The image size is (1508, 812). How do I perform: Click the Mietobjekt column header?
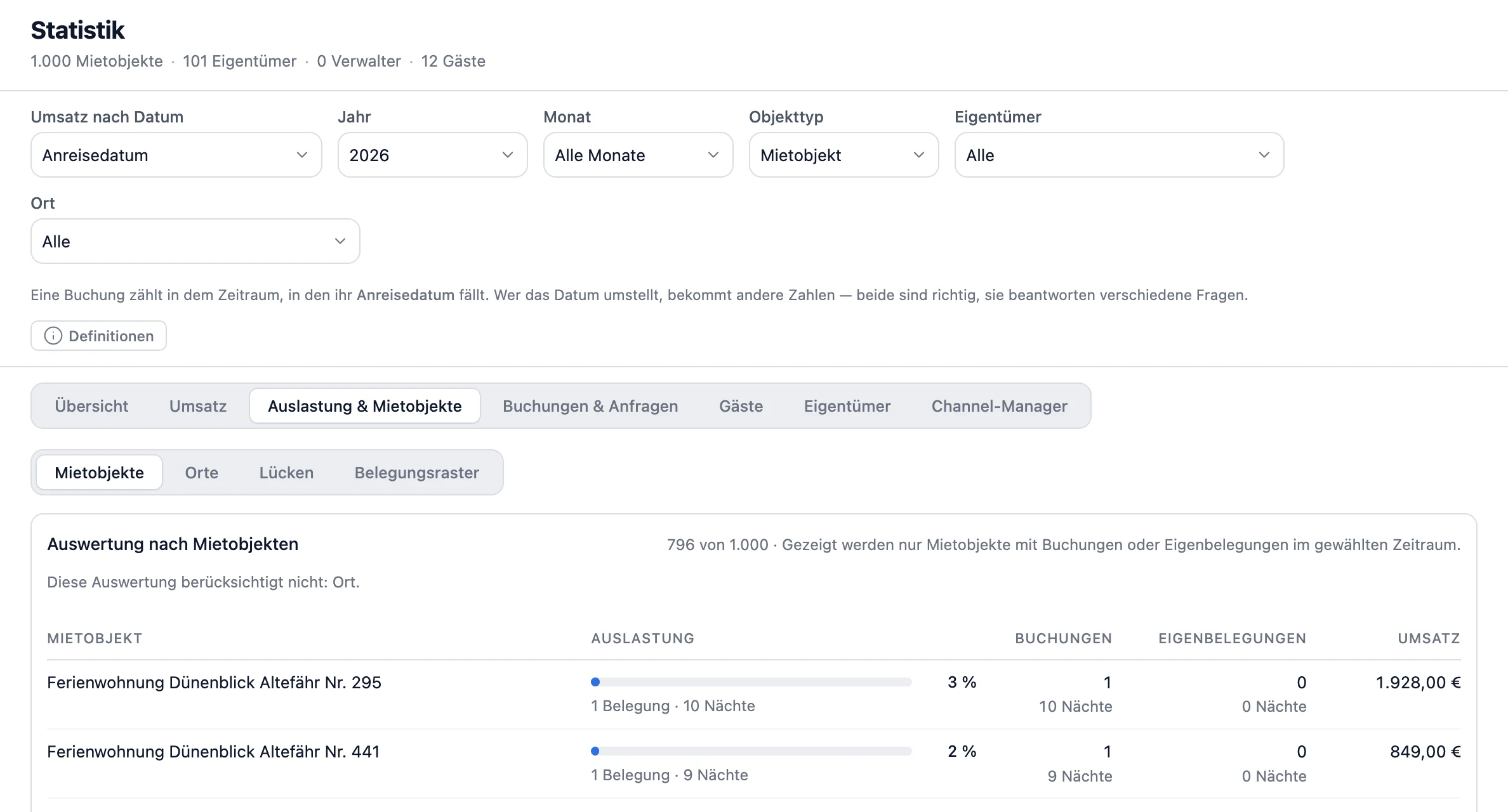click(95, 638)
